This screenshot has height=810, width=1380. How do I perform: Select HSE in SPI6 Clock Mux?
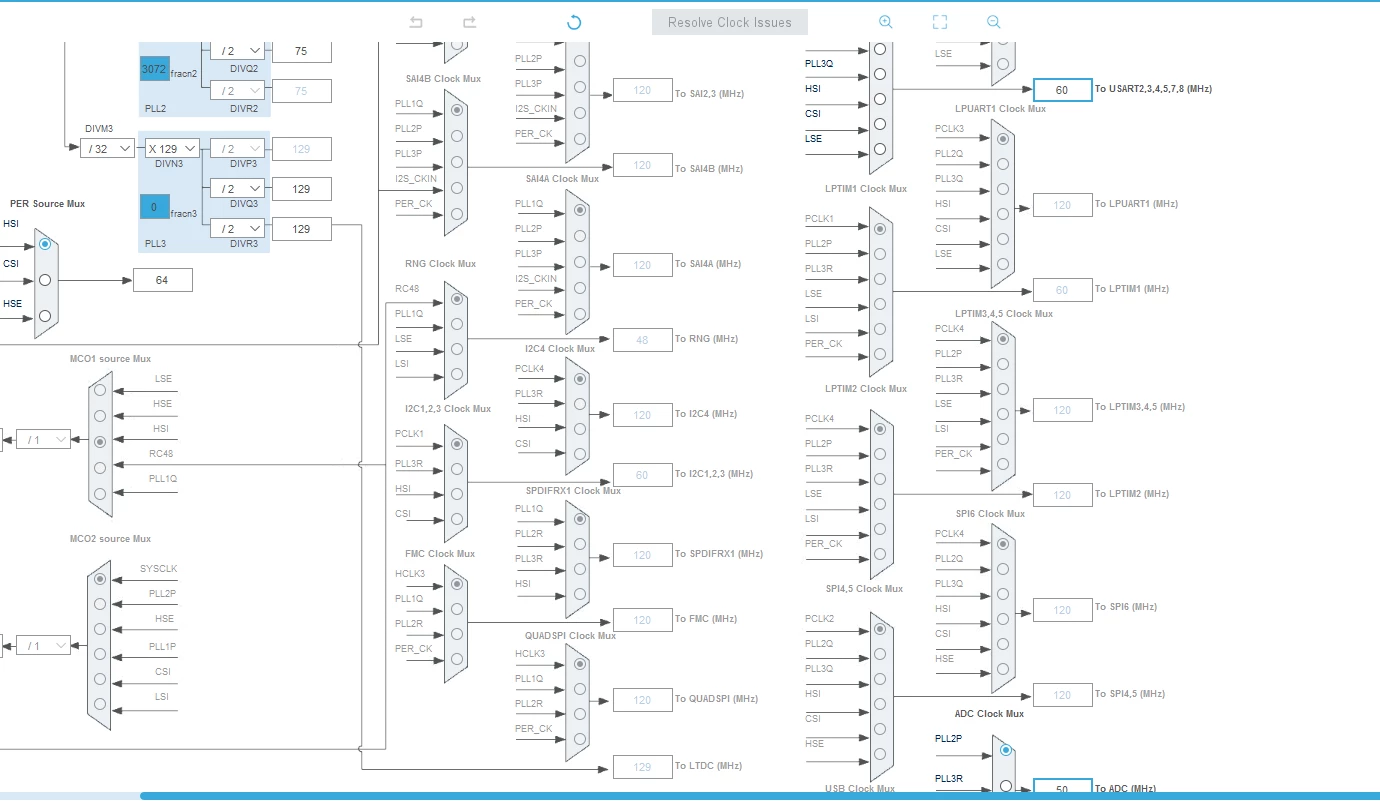pos(1003,669)
